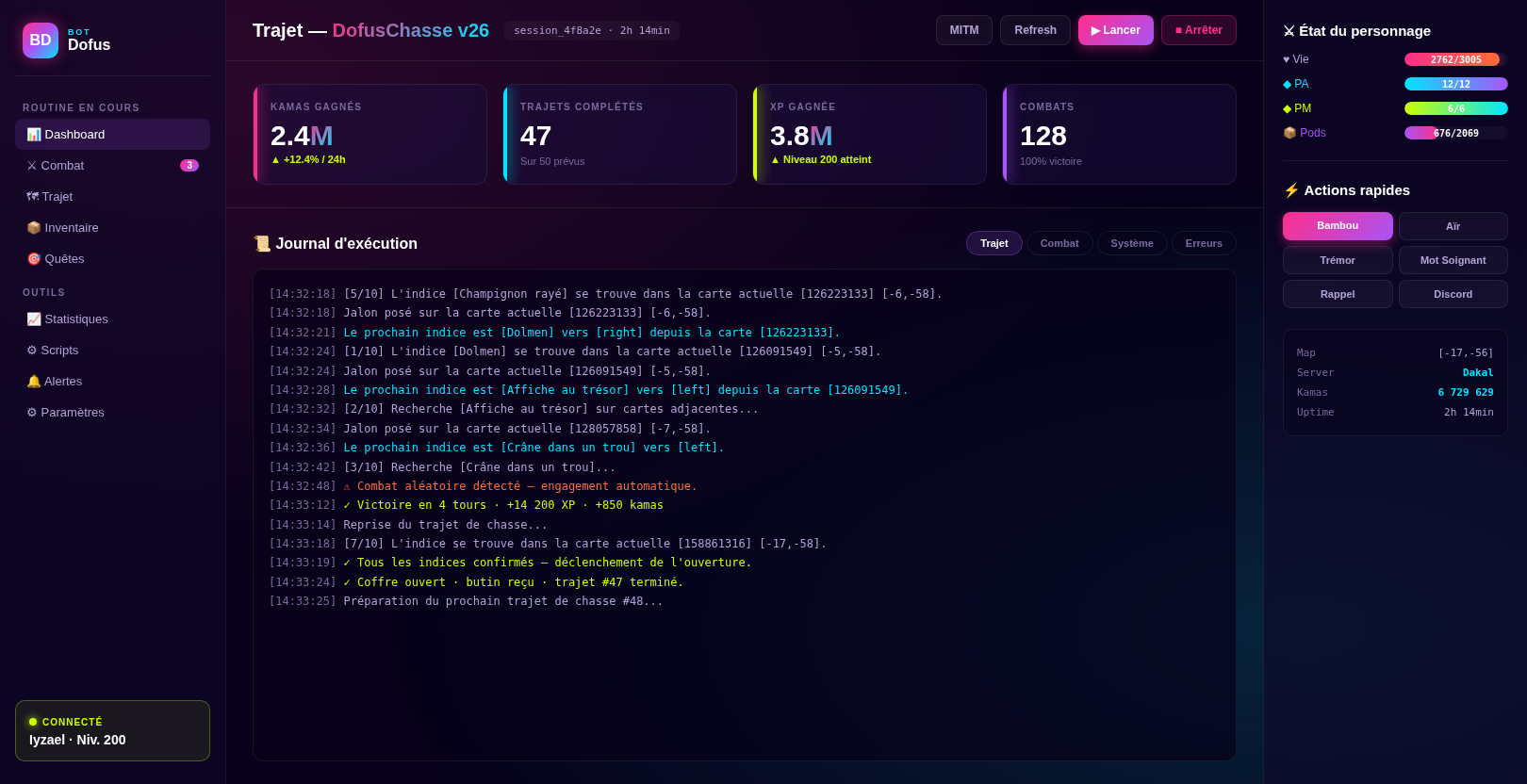Open Paramètres settings page
This screenshot has height=784, width=1527.
coord(112,412)
